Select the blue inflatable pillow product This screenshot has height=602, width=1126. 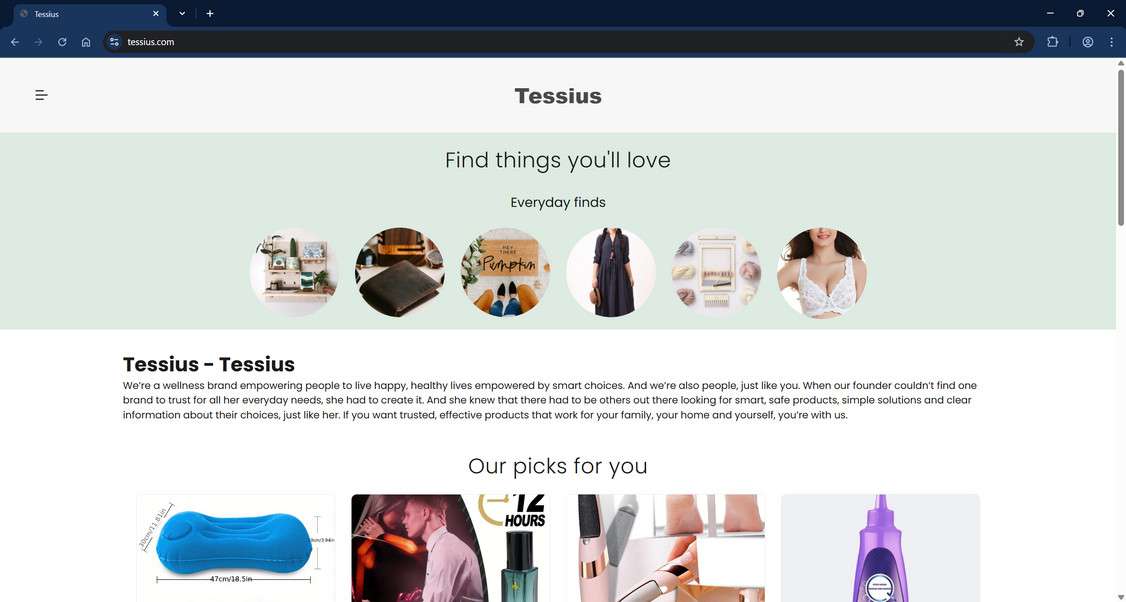[236, 547]
